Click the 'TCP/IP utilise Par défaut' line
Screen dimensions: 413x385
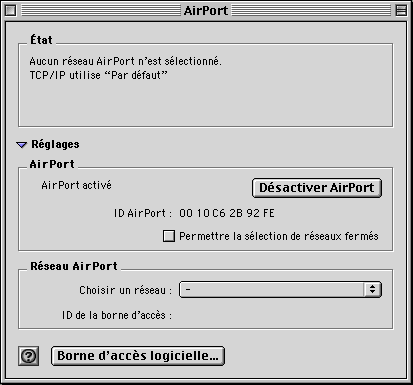98,75
